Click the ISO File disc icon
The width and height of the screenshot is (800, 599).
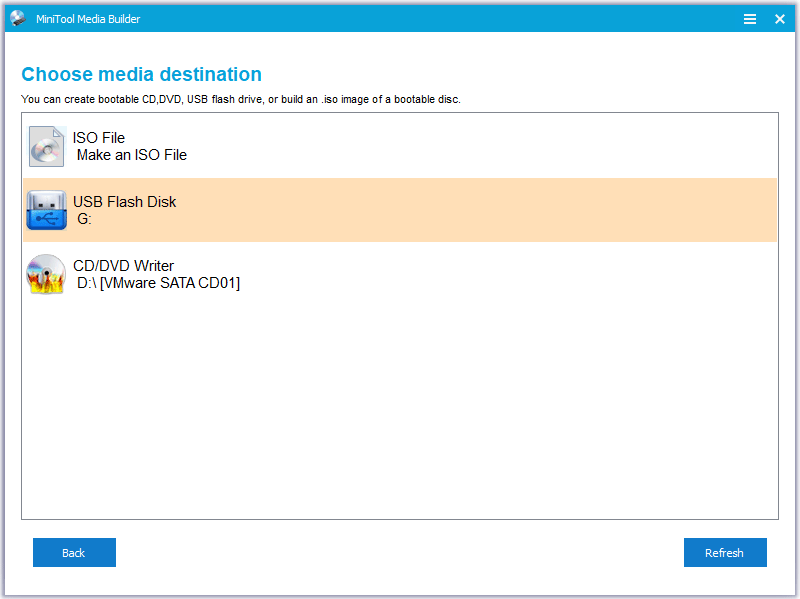46,146
